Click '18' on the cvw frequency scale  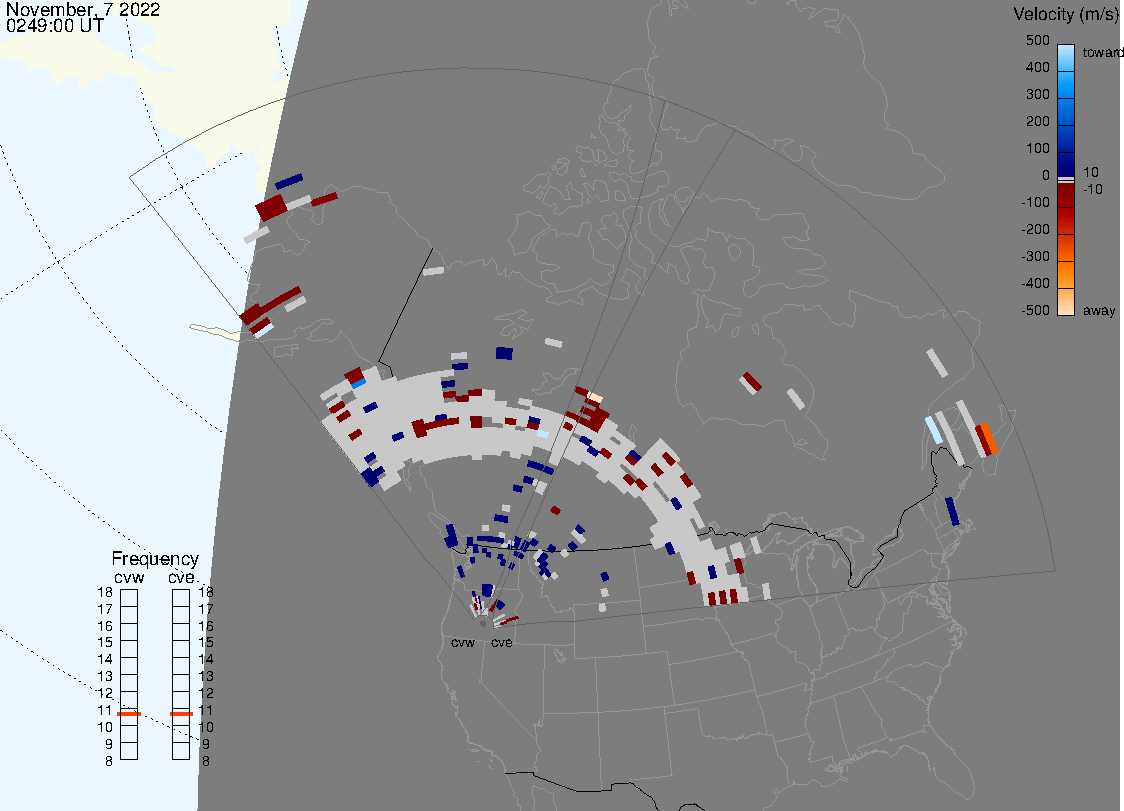pyautogui.click(x=105, y=592)
